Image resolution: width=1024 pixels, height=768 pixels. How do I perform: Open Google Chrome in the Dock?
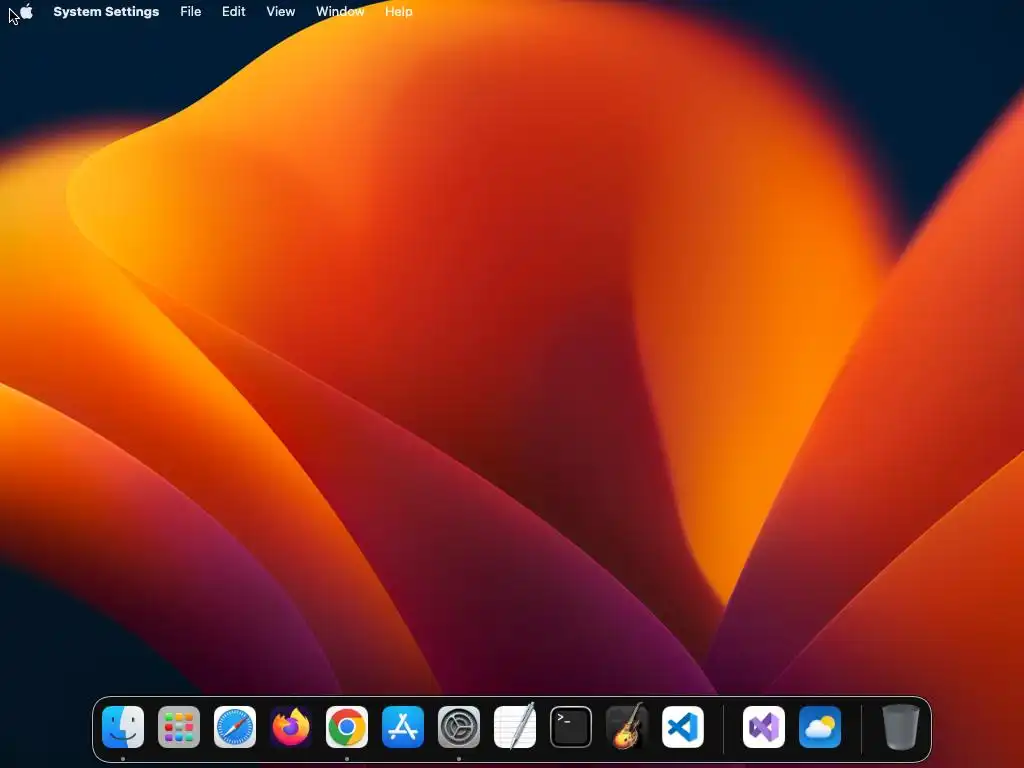(347, 727)
